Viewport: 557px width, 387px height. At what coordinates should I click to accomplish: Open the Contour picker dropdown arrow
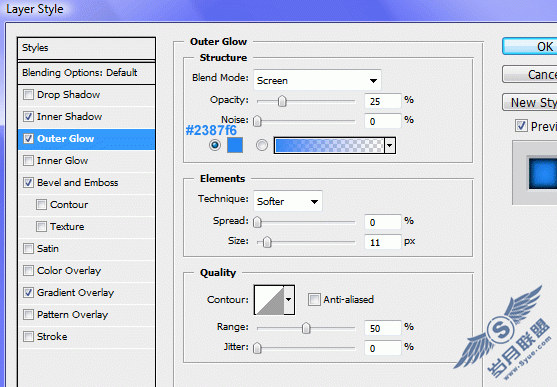pyautogui.click(x=289, y=300)
